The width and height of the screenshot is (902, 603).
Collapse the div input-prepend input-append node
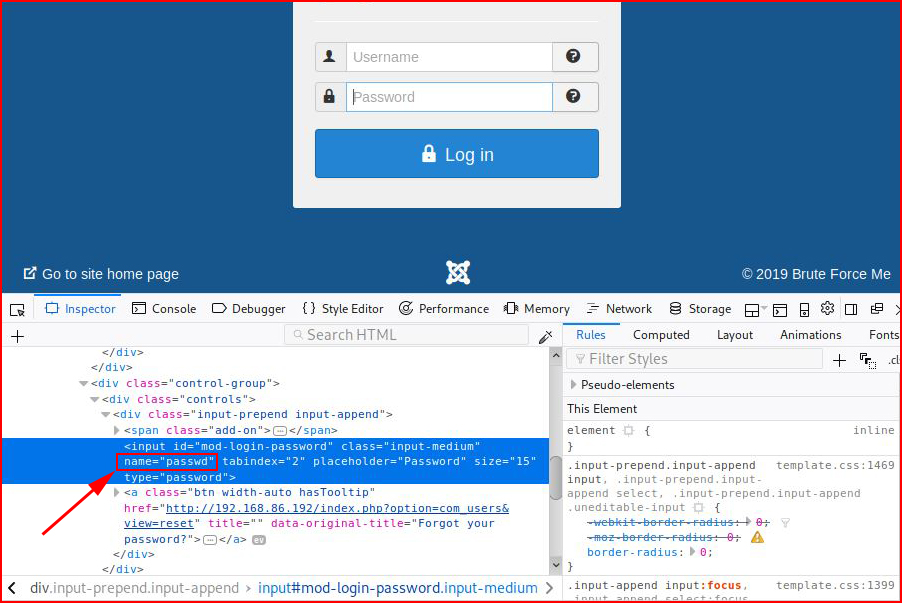coord(105,414)
